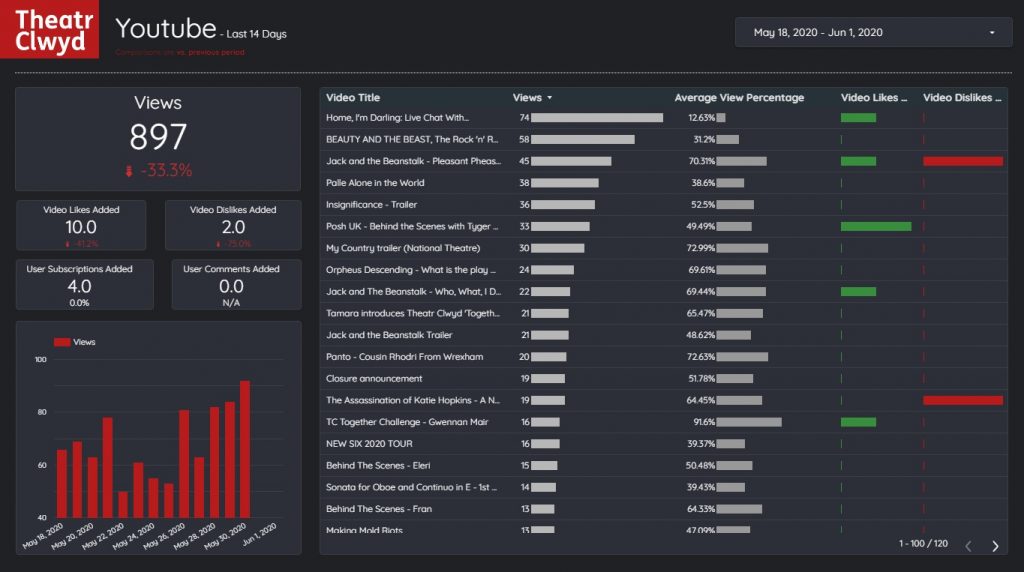Select the Video Dislikes Added 2.0 scorecard
The width and height of the screenshot is (1024, 572).
click(x=233, y=225)
